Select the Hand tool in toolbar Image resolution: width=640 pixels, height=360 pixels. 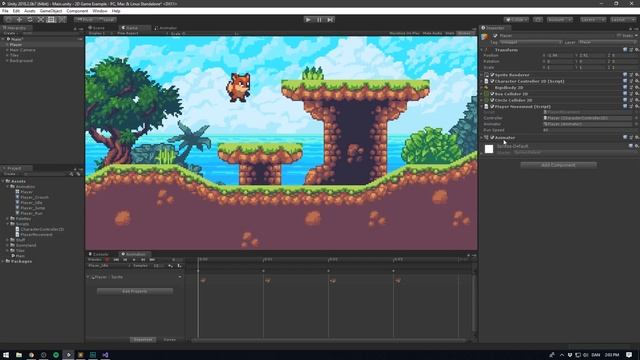8,20
